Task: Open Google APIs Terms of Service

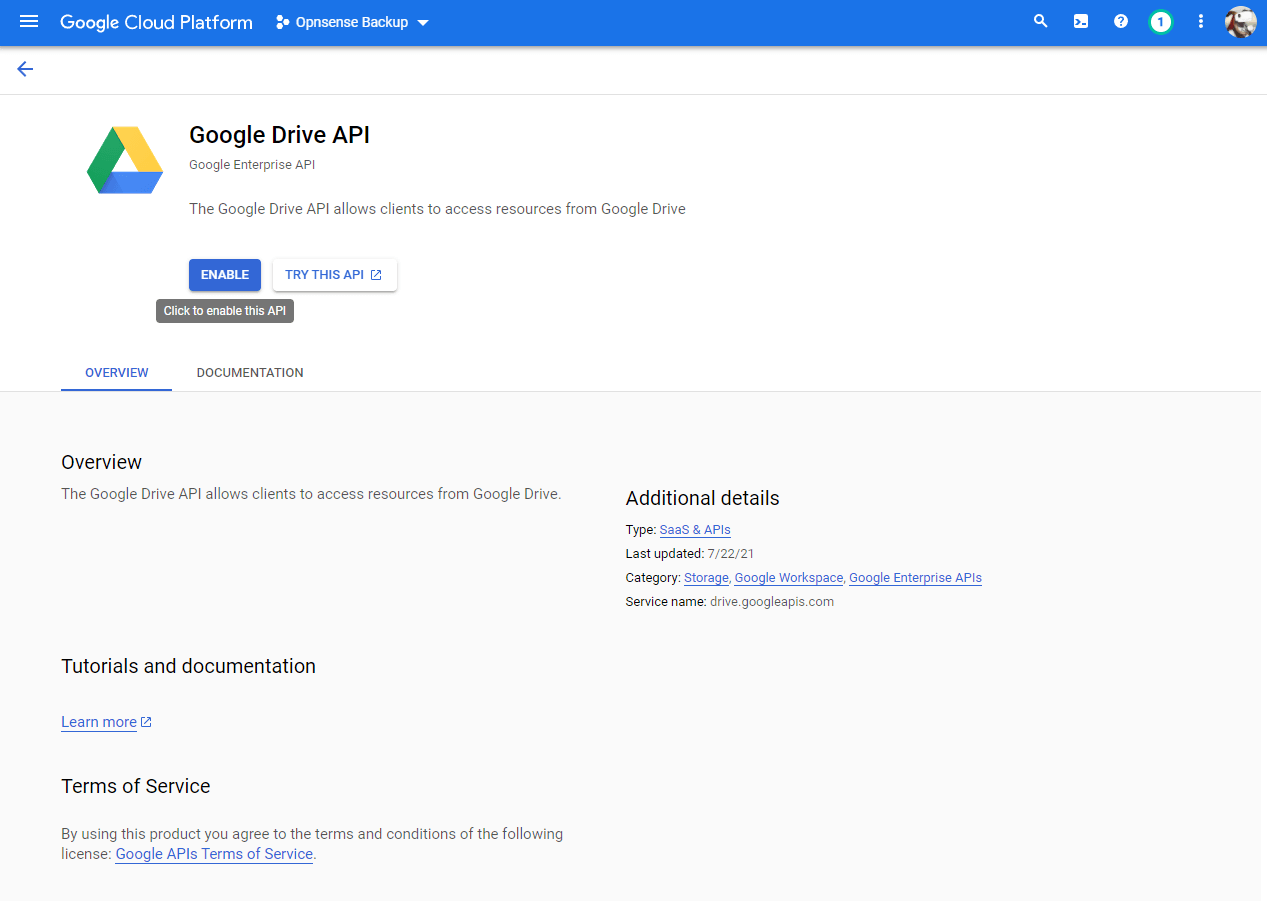Action: coord(213,853)
